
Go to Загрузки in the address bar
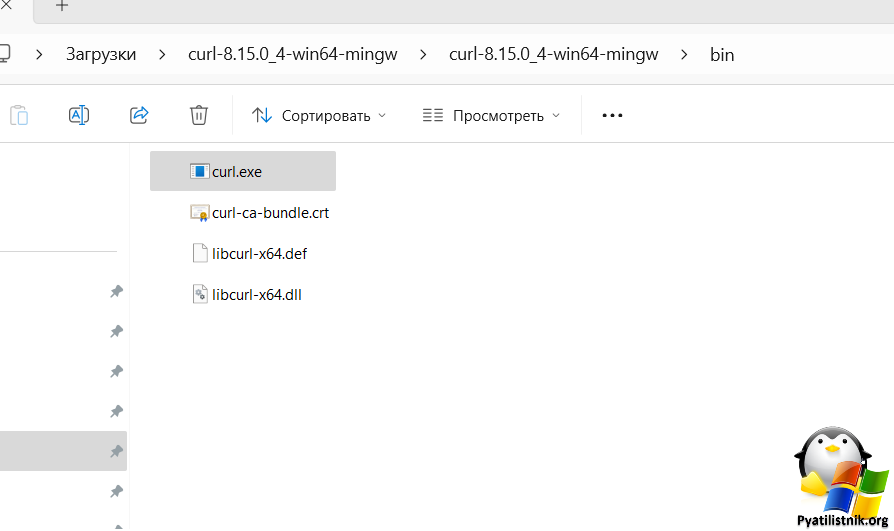click(101, 54)
